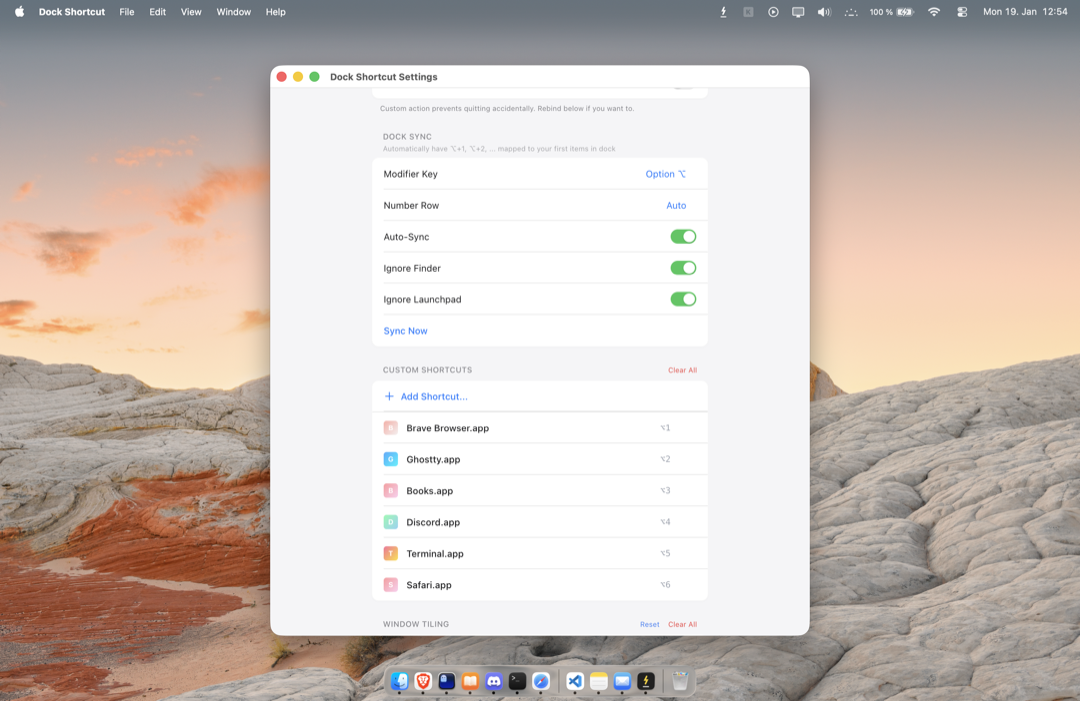Click the Books.app icon in the shortcuts list
The width and height of the screenshot is (1080, 701).
[x=390, y=490]
